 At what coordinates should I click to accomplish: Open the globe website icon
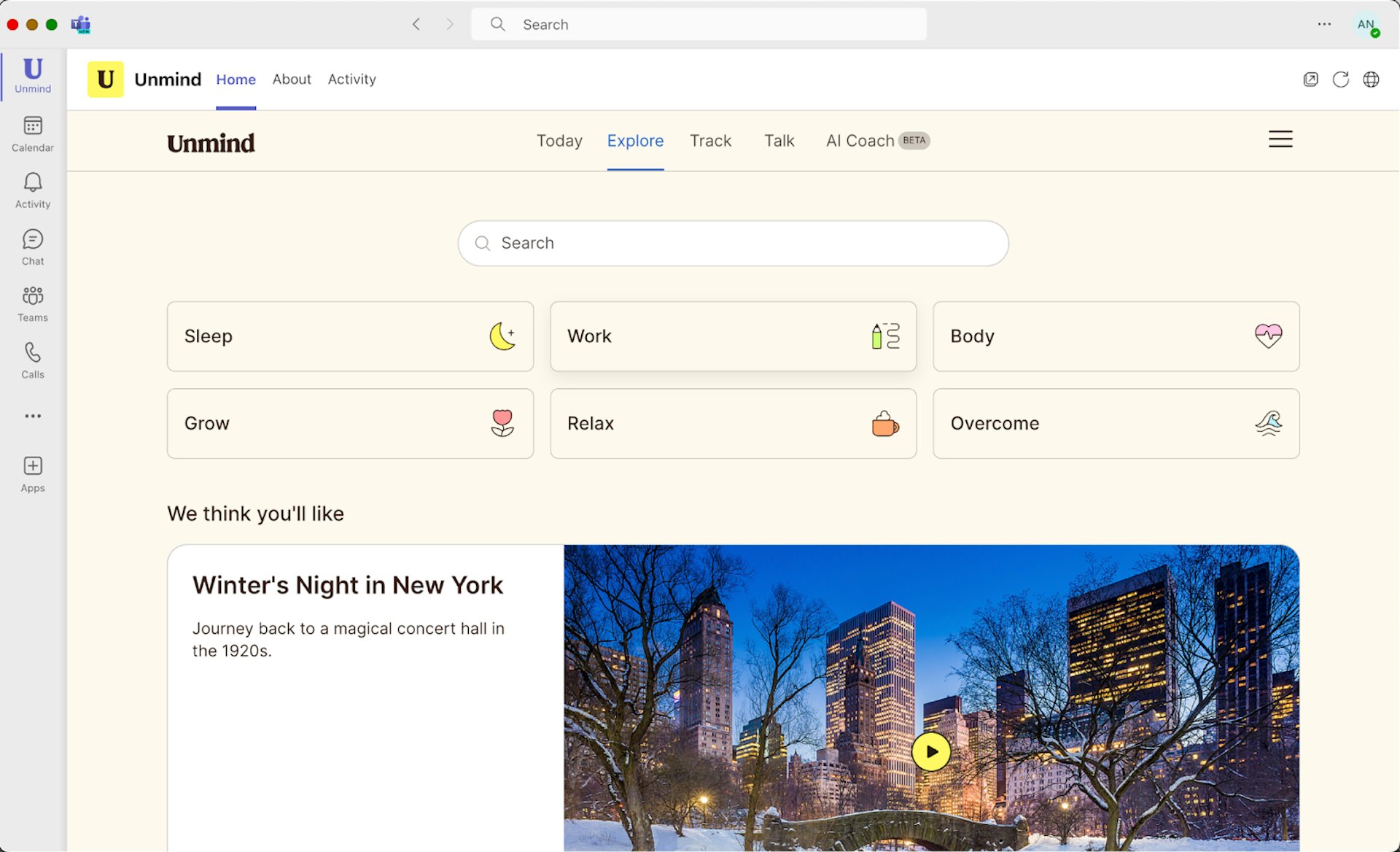coord(1371,80)
